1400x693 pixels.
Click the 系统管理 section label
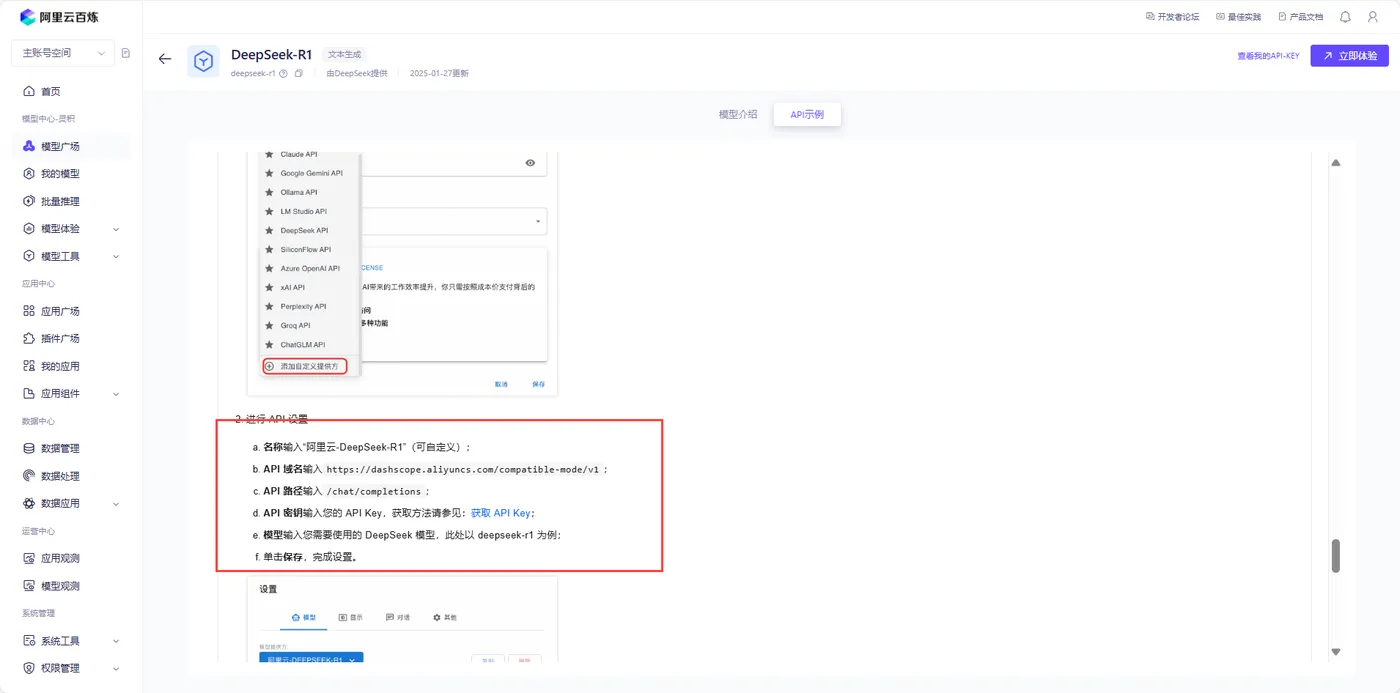pyautogui.click(x=38, y=613)
